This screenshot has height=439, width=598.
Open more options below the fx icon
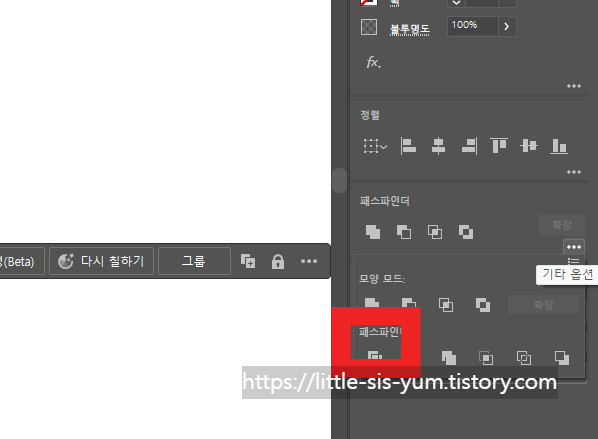coord(574,86)
